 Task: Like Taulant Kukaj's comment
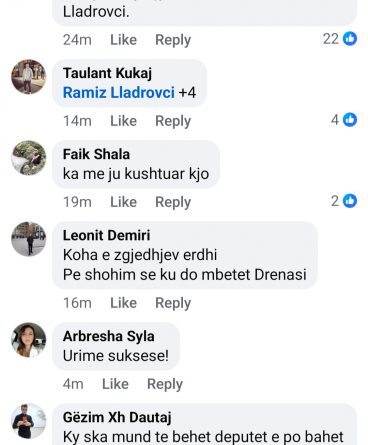[x=123, y=121]
